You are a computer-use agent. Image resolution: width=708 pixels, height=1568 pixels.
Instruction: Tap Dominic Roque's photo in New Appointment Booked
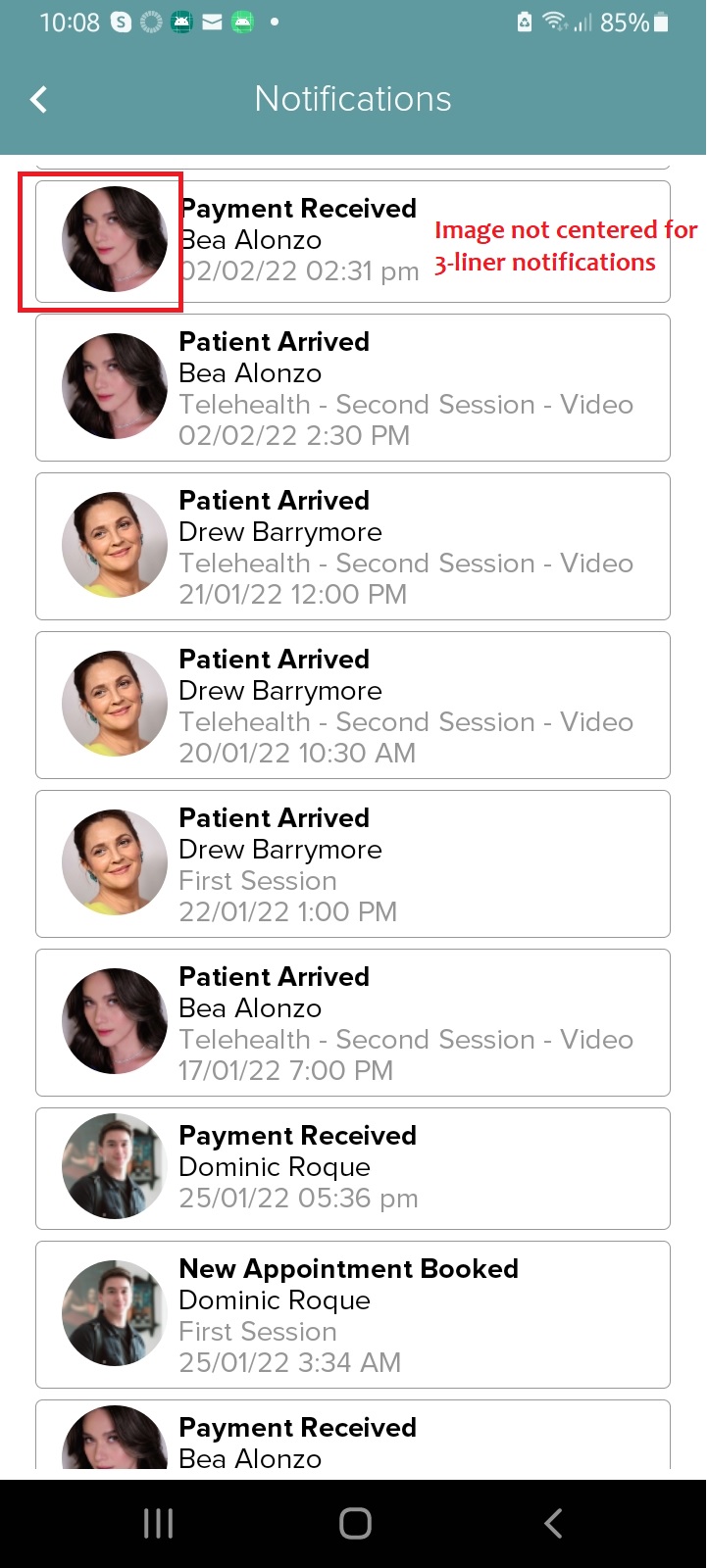(x=115, y=1313)
